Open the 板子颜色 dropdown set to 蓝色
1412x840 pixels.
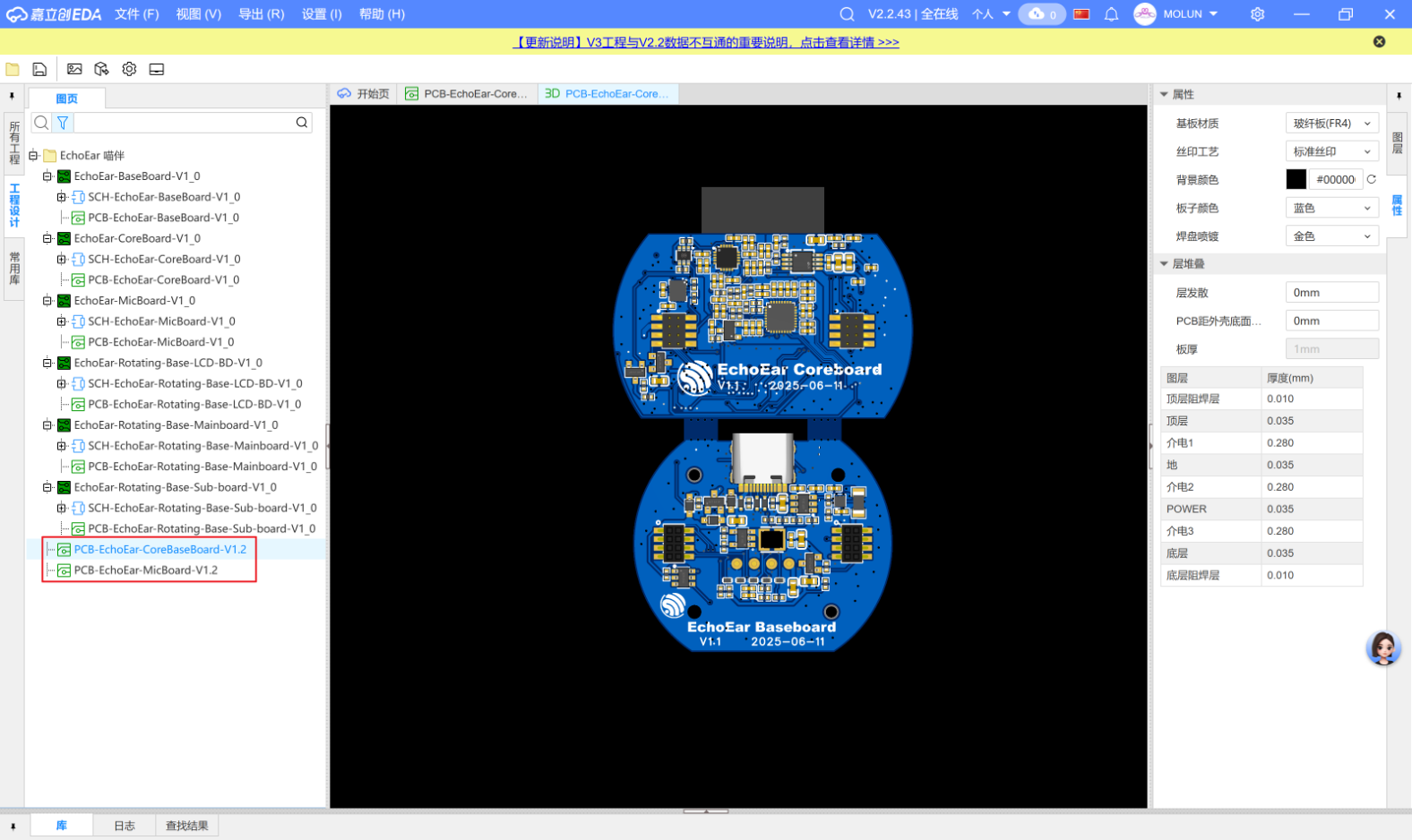point(1331,208)
